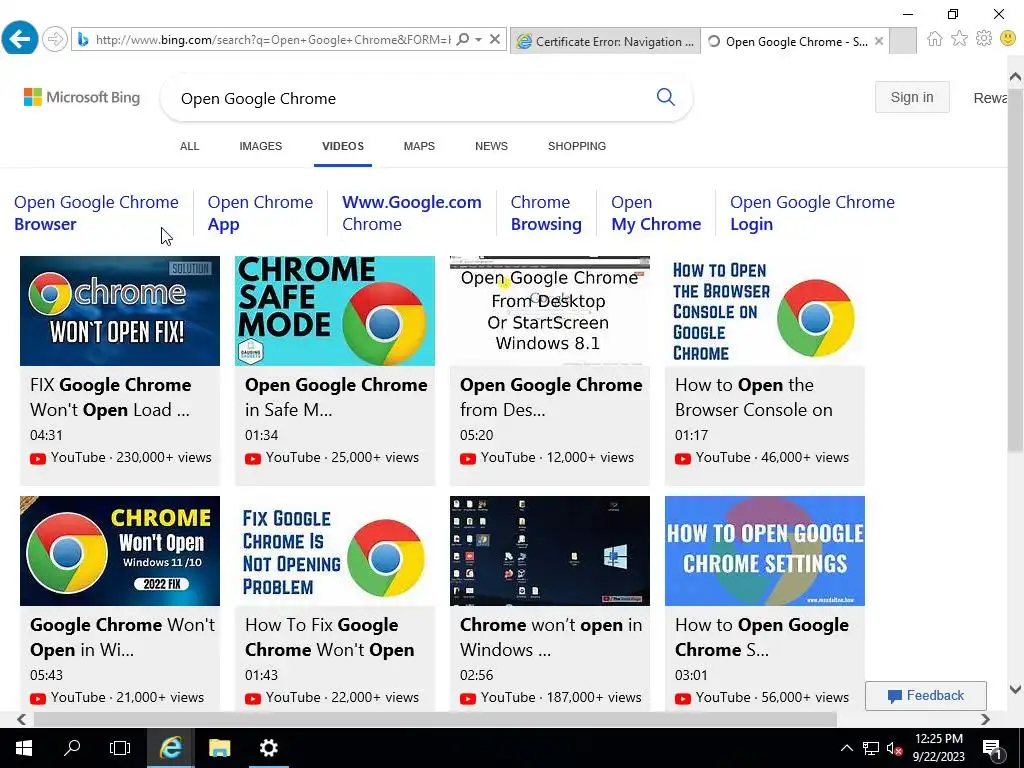Click title Open Google Chrome from Des...
This screenshot has height=768, width=1024.
coord(551,397)
